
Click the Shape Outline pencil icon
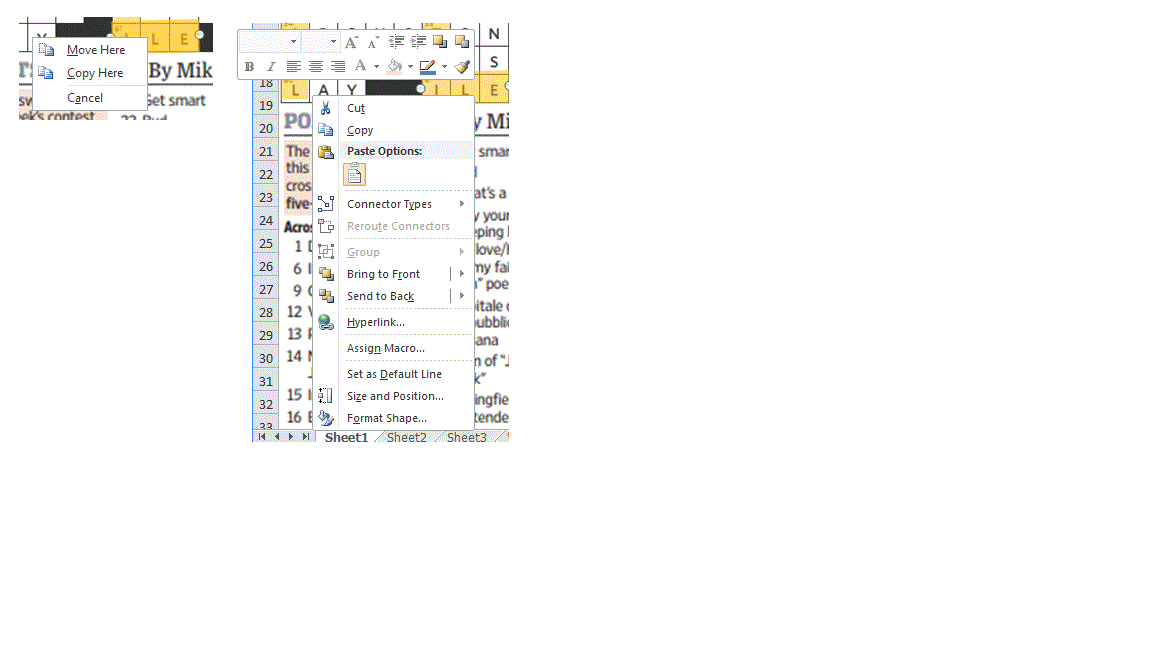point(428,67)
